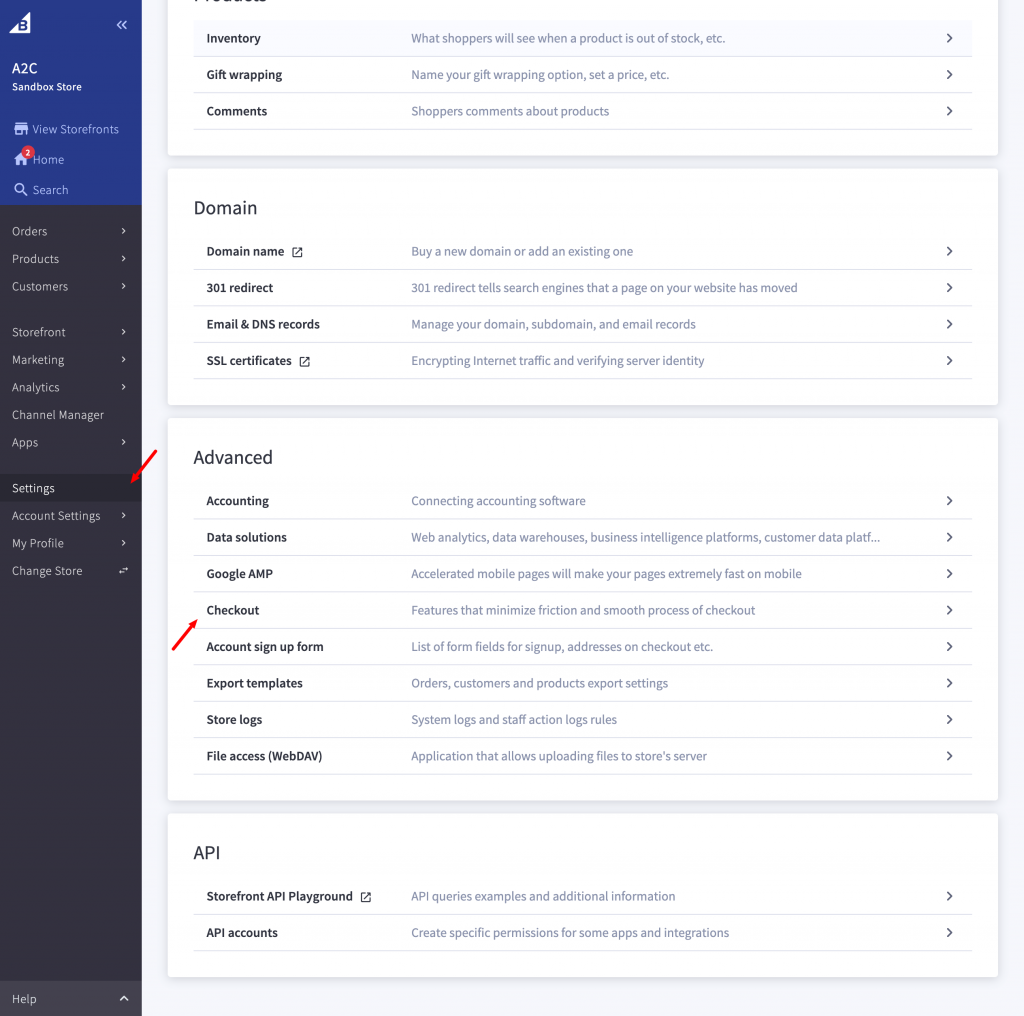The image size is (1024, 1016).
Task: Open SSL certificates settings
Action: pos(583,360)
